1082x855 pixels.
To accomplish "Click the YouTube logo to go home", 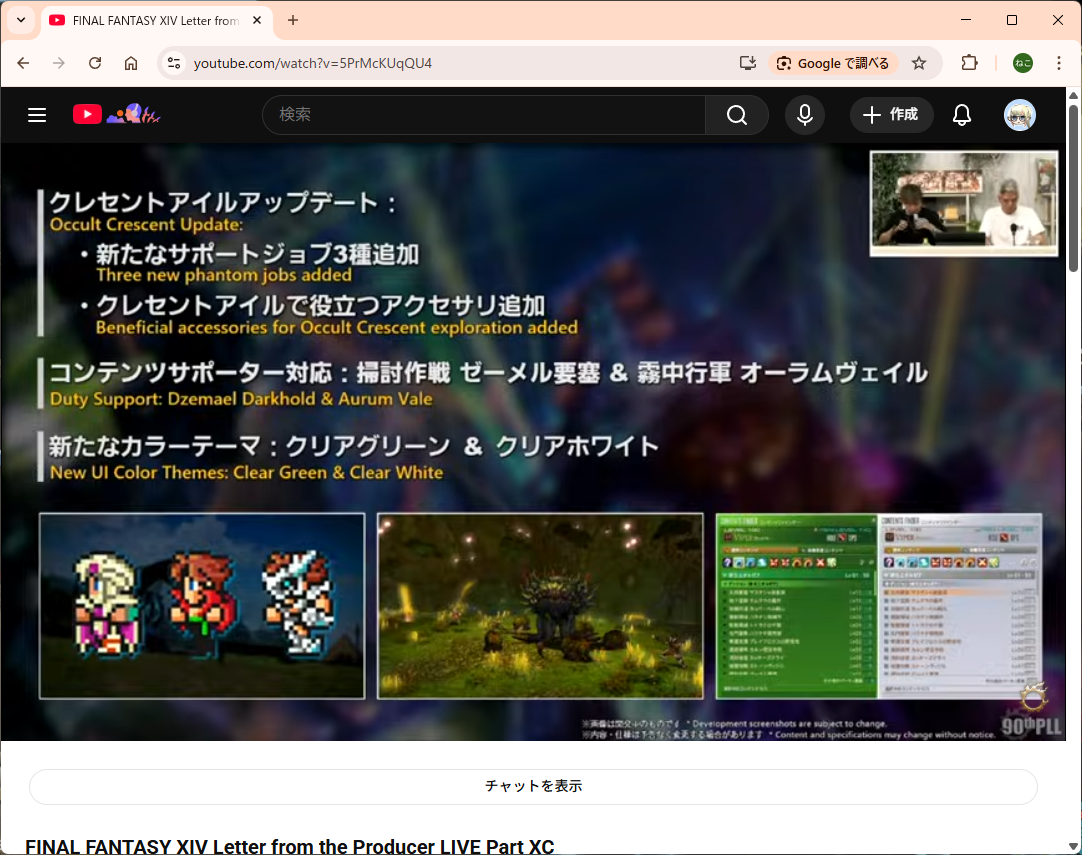I will point(88,115).
